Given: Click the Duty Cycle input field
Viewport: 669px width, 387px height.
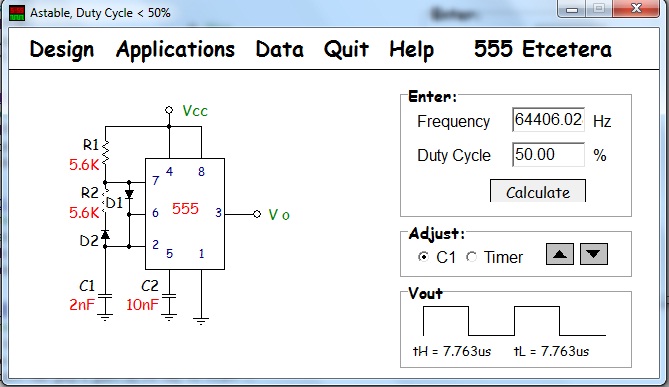Looking at the screenshot, I should (548, 154).
